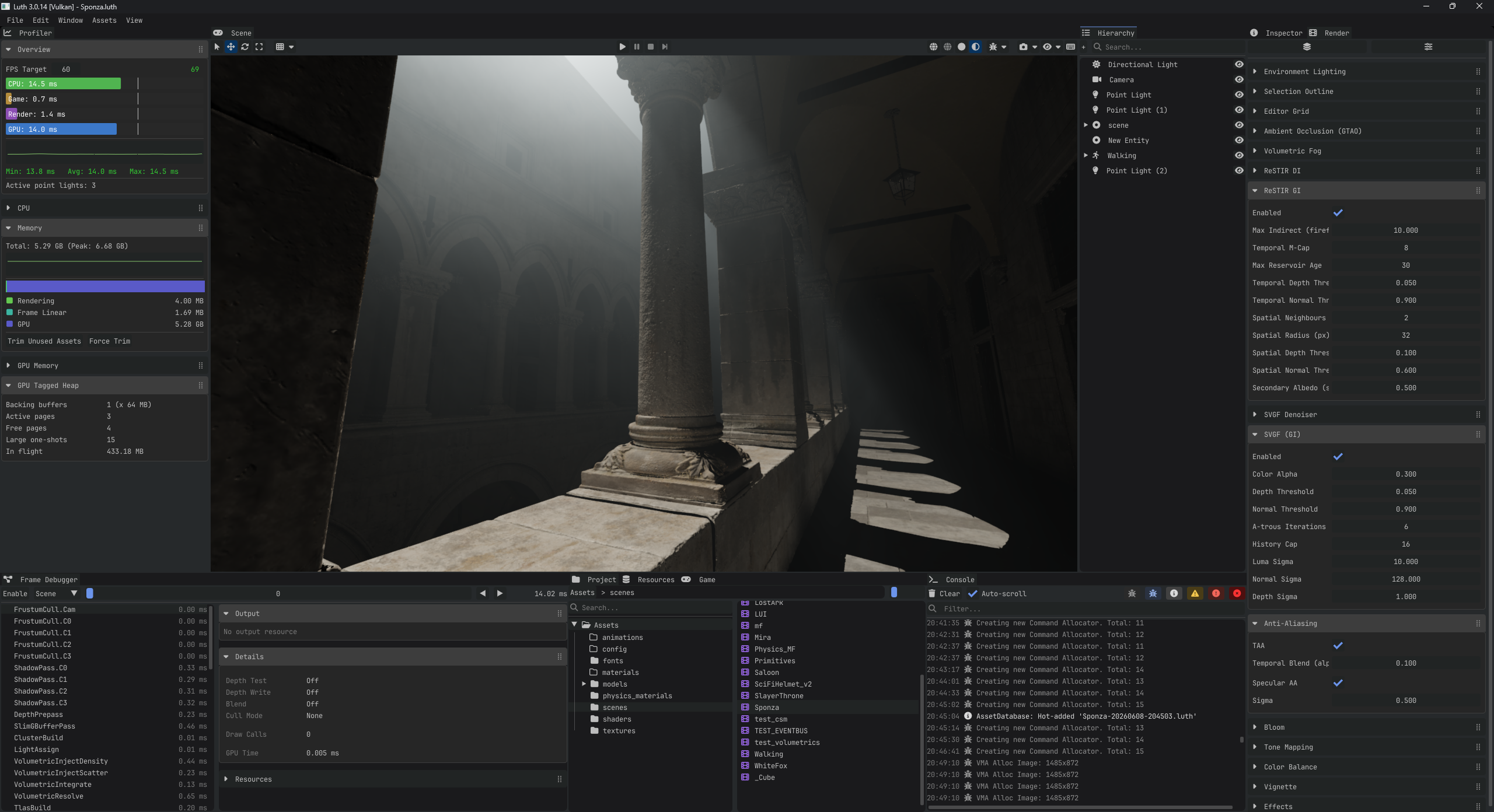Hide the Point Light (1) entity

(x=1238, y=110)
